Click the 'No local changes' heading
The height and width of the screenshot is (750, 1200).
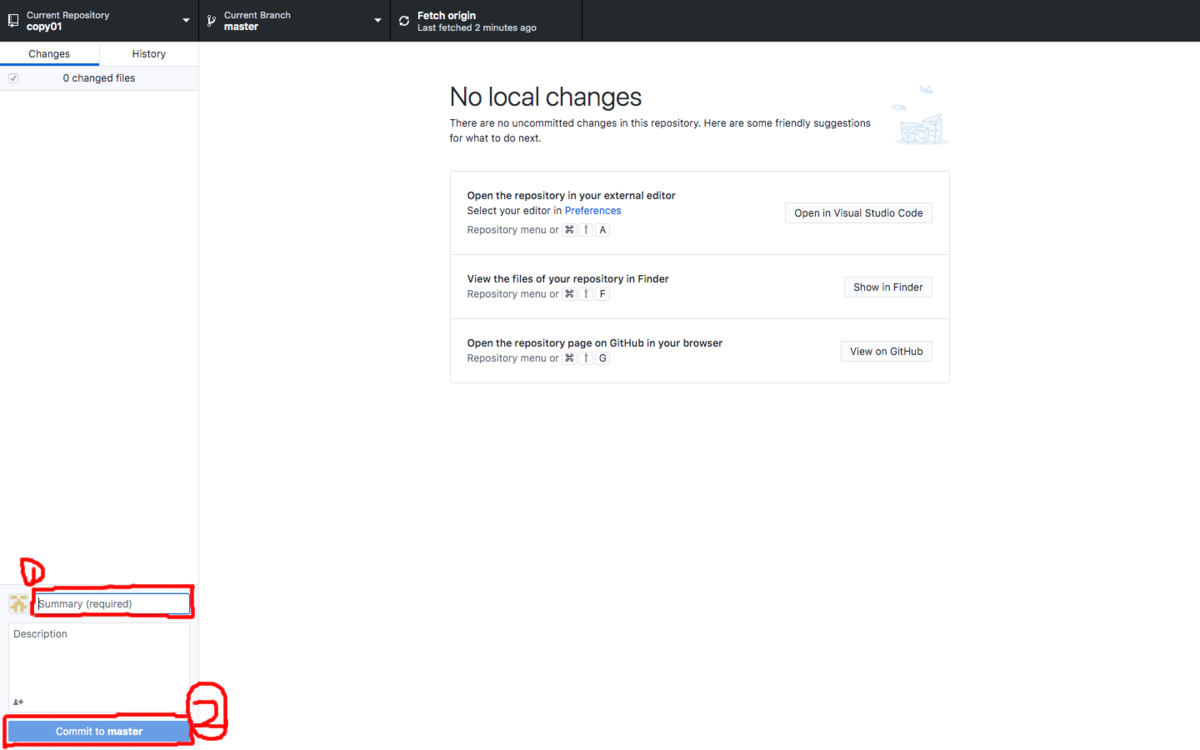(x=546, y=97)
